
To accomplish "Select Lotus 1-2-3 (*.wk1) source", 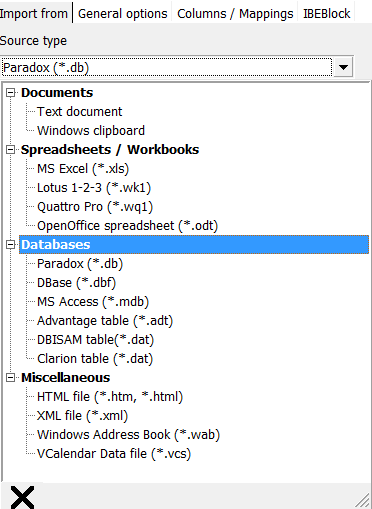I will click(94, 188).
